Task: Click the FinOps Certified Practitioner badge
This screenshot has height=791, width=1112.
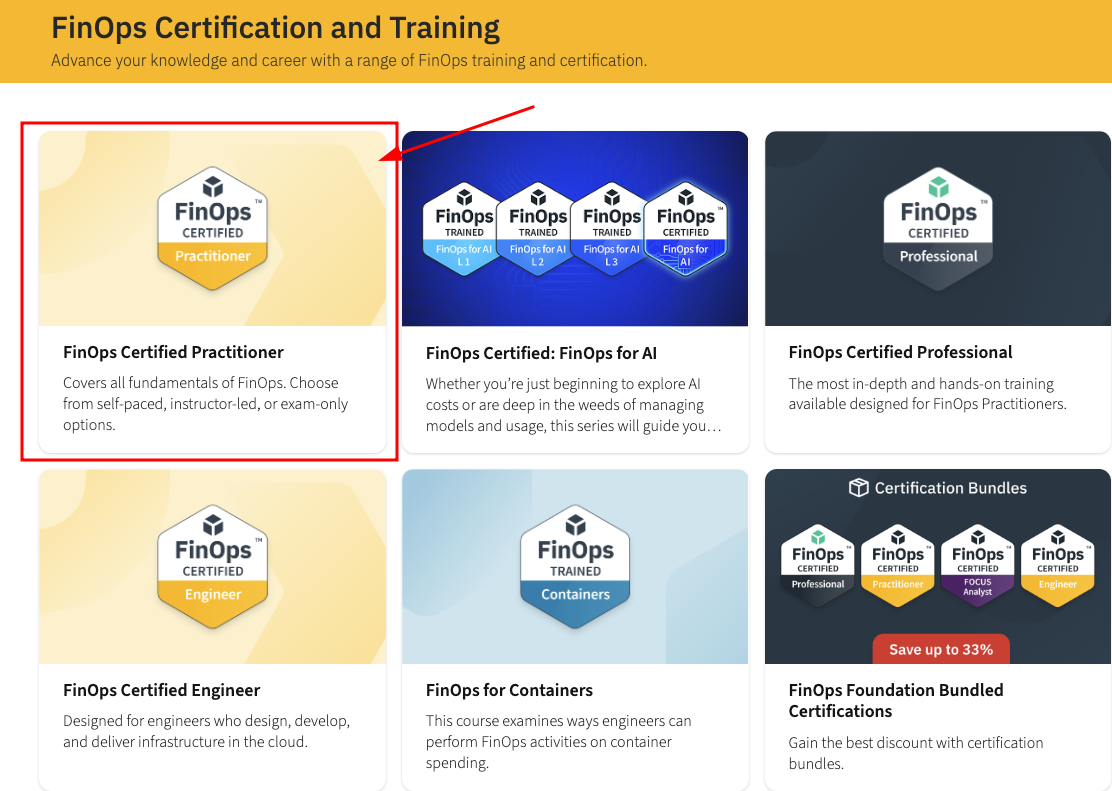Action: point(213,228)
